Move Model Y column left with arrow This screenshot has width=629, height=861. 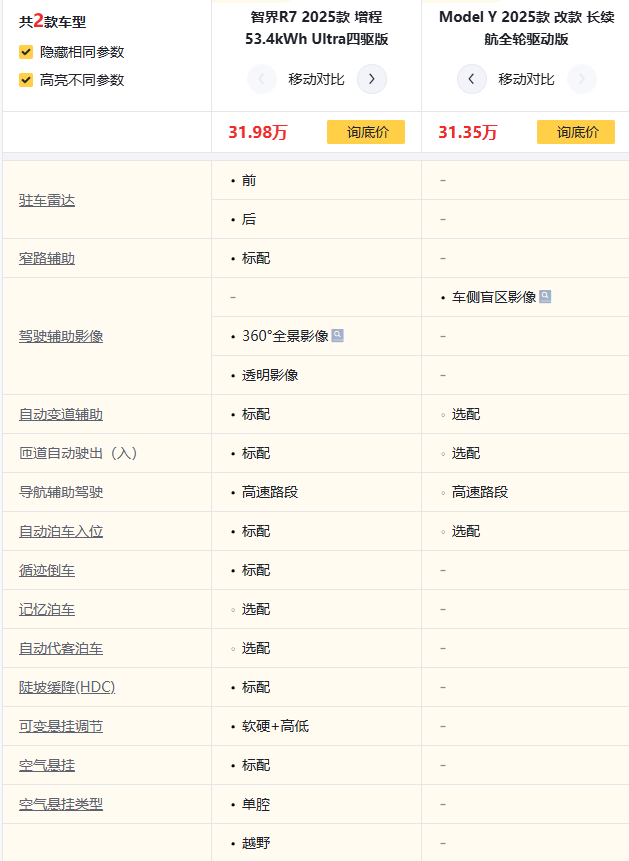click(x=471, y=79)
